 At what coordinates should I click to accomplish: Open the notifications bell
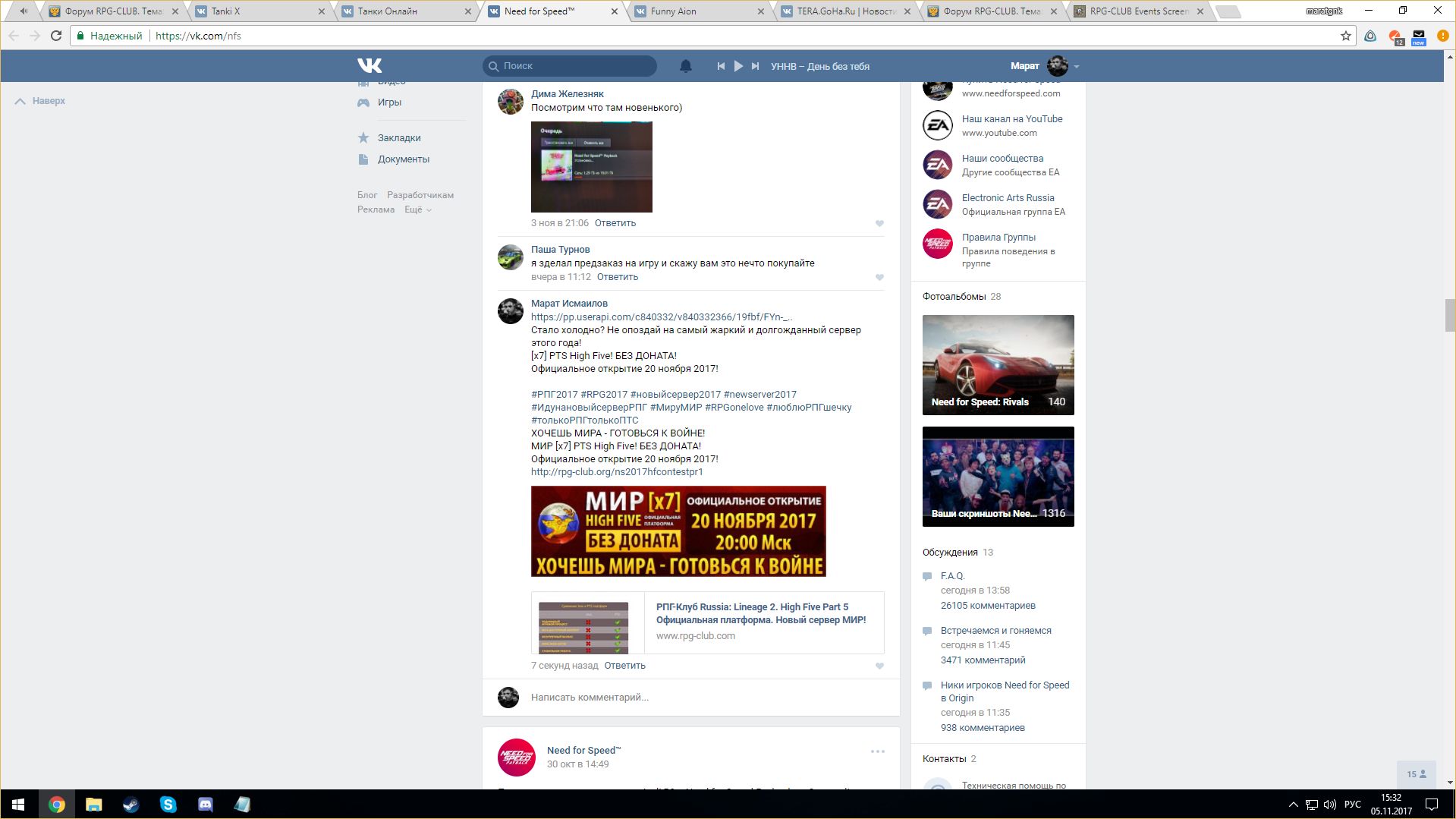point(685,66)
